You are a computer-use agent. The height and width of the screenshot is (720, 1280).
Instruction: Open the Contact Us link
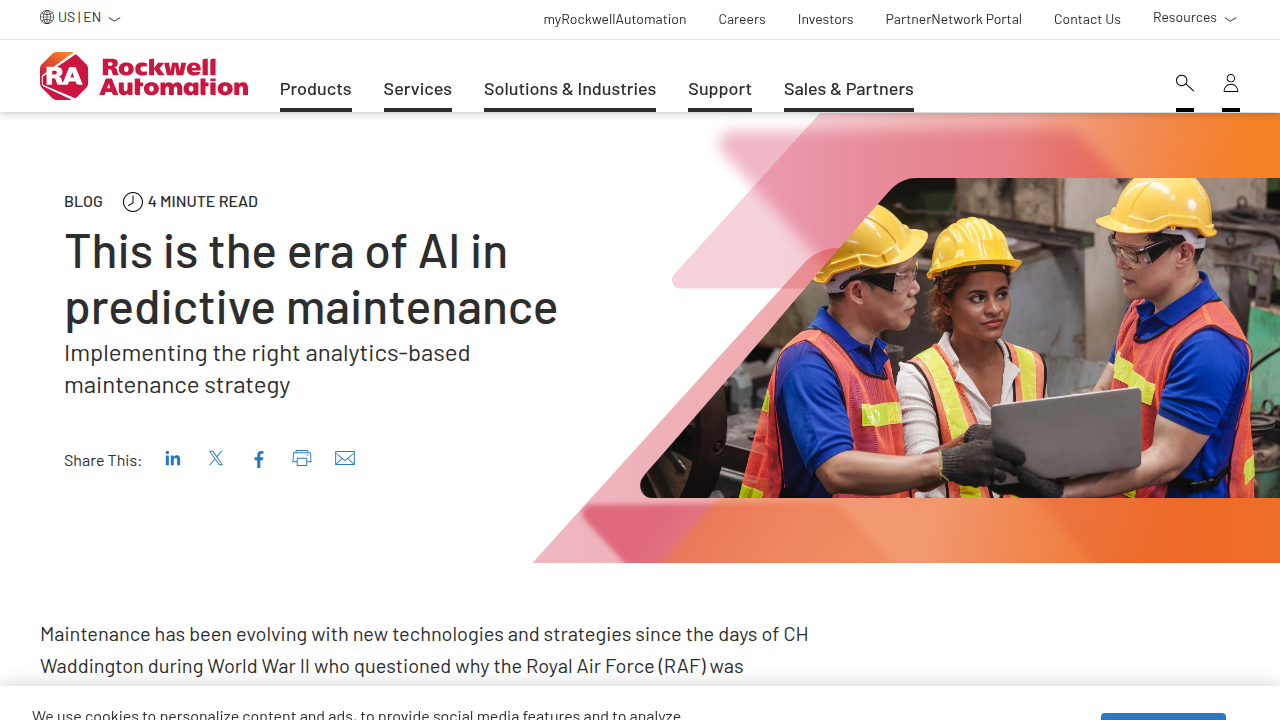coord(1087,19)
